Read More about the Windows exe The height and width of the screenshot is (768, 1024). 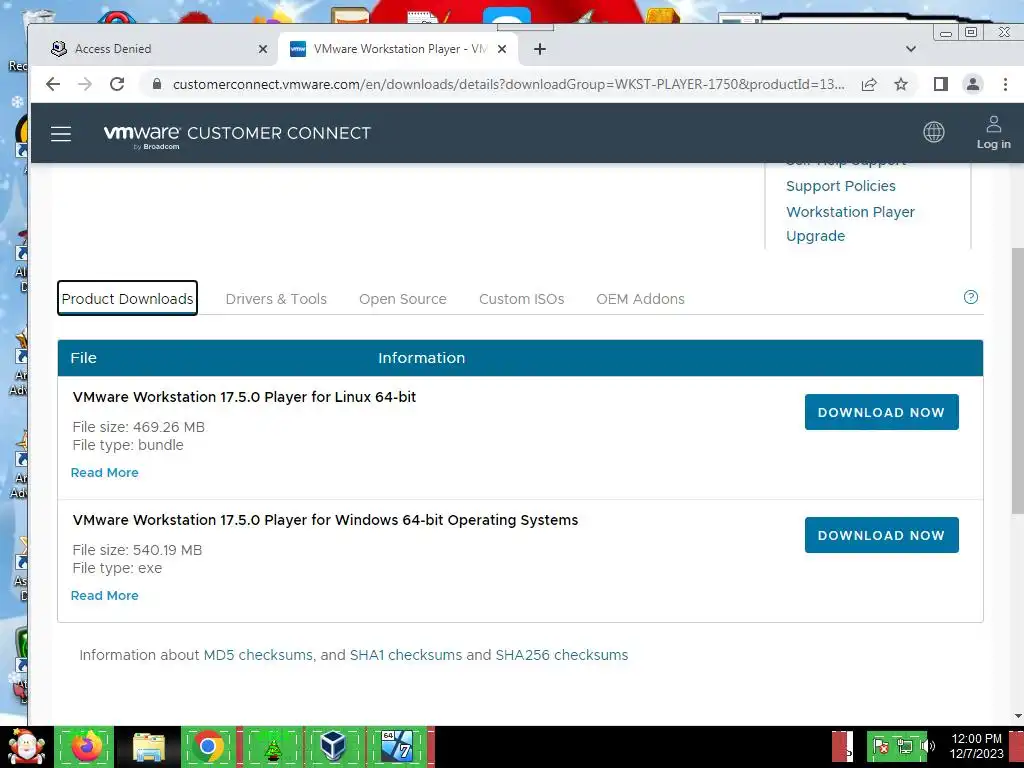[104, 596]
